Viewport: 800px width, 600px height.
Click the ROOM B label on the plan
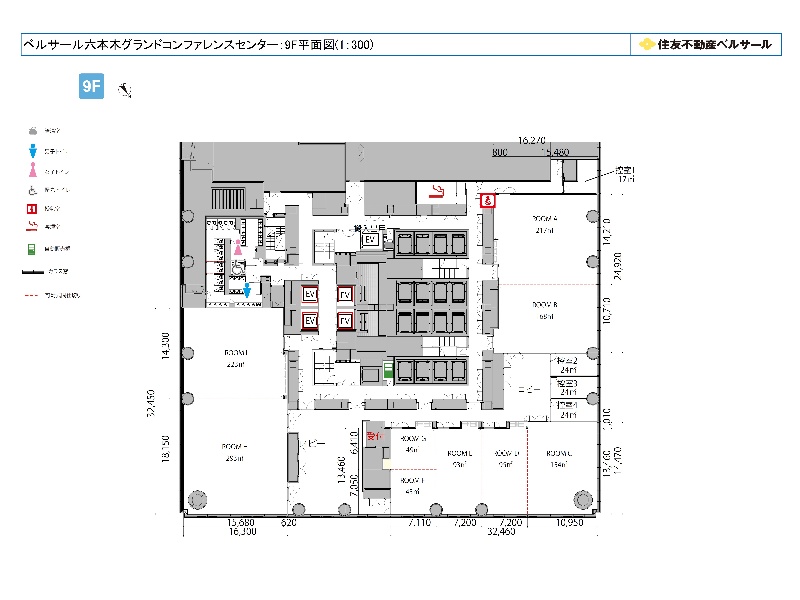[x=545, y=305]
